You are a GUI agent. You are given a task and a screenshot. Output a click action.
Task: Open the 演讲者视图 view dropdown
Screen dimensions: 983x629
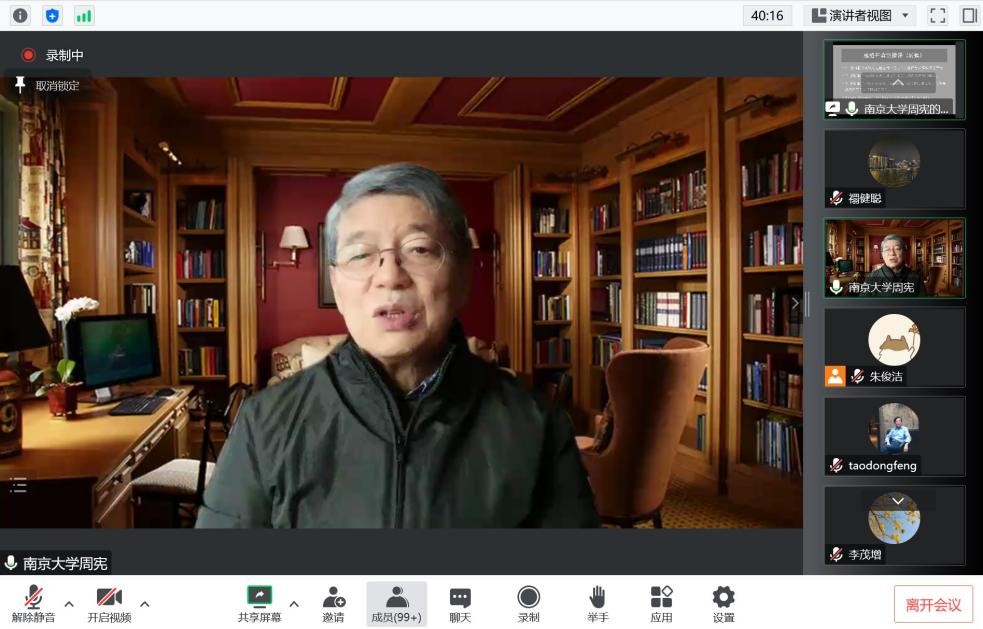tap(862, 15)
